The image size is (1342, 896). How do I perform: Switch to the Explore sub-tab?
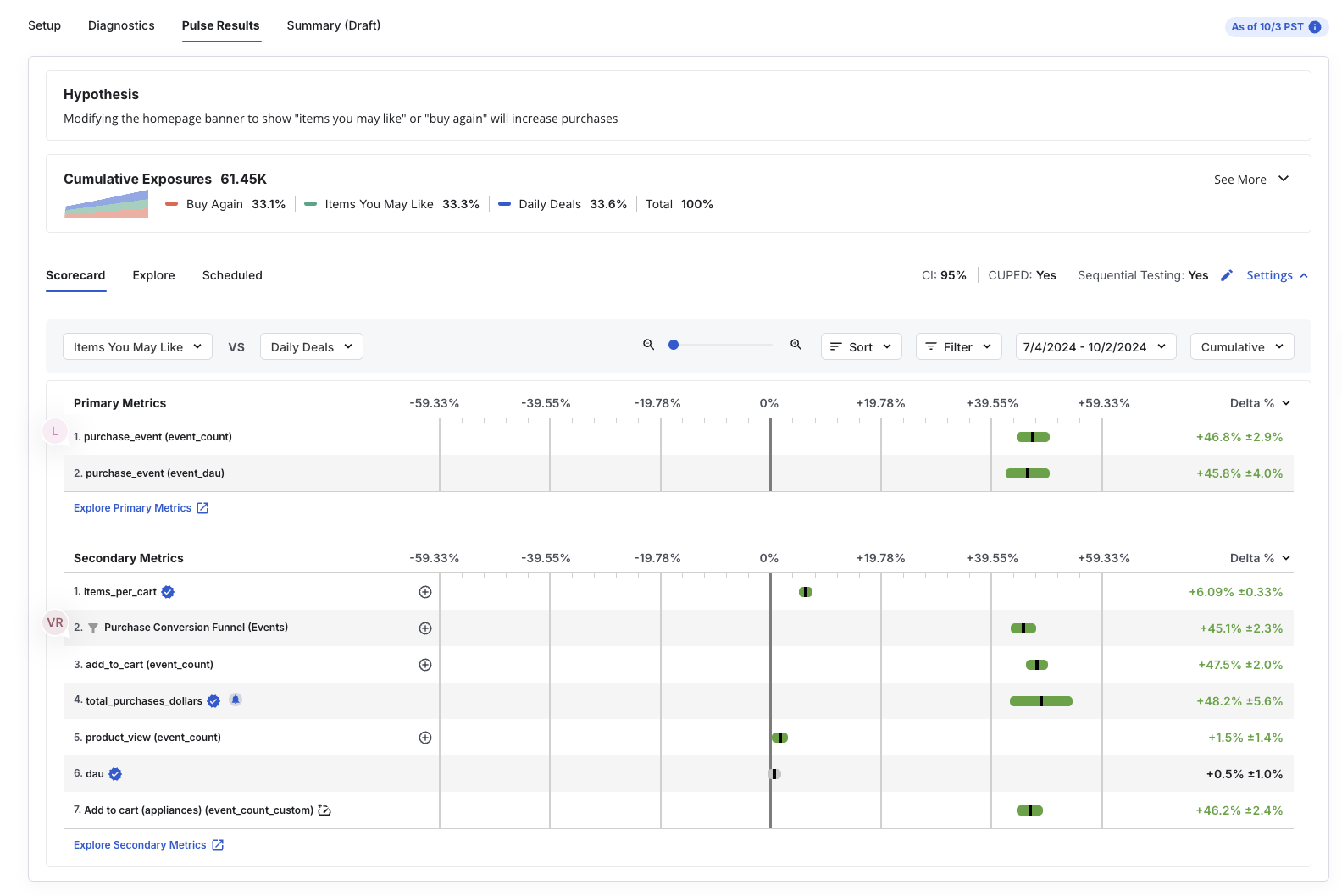pos(153,275)
